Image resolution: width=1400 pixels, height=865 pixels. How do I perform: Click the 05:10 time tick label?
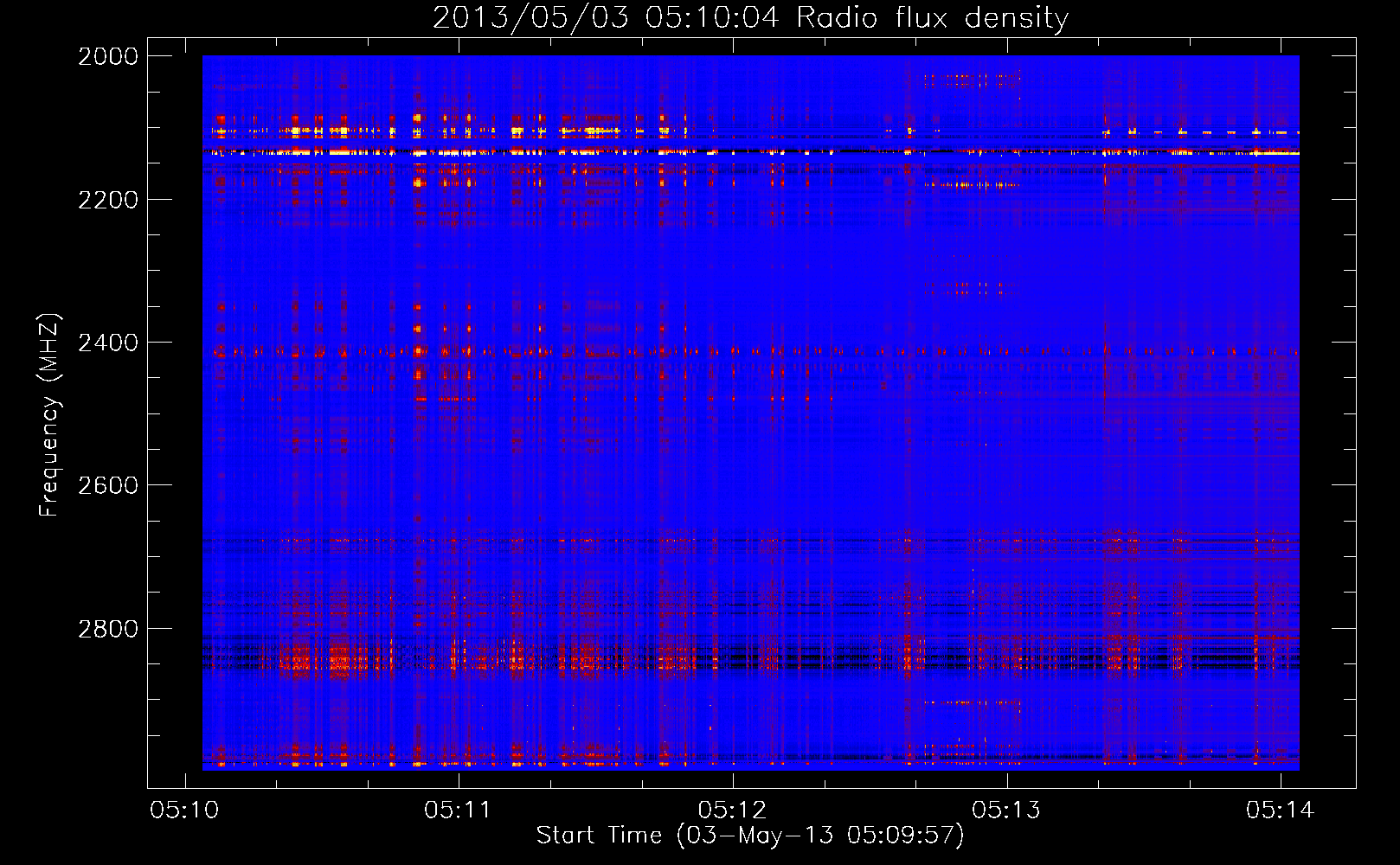click(x=184, y=810)
